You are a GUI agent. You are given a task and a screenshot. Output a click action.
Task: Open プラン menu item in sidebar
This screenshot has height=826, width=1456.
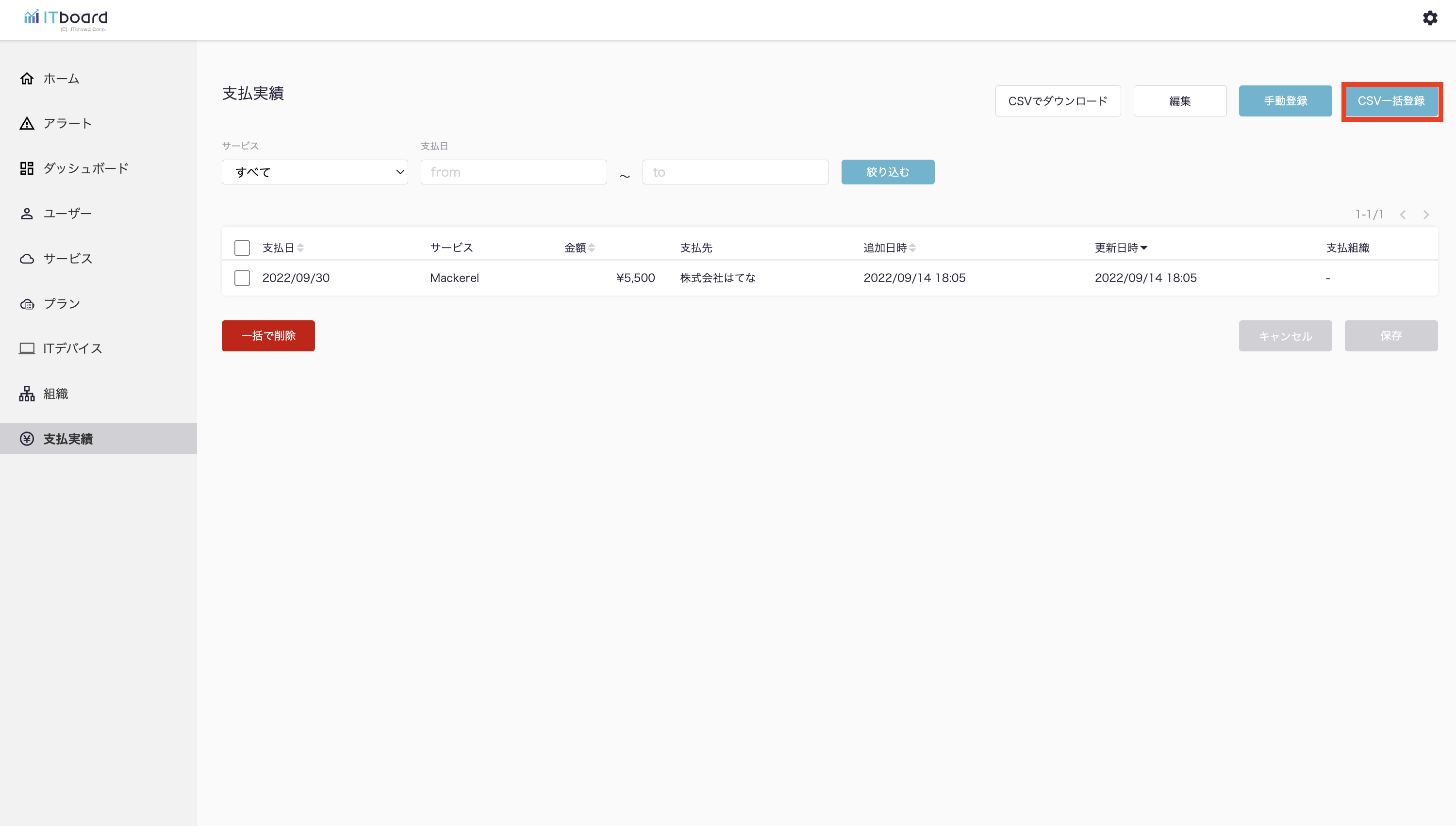[x=61, y=303]
